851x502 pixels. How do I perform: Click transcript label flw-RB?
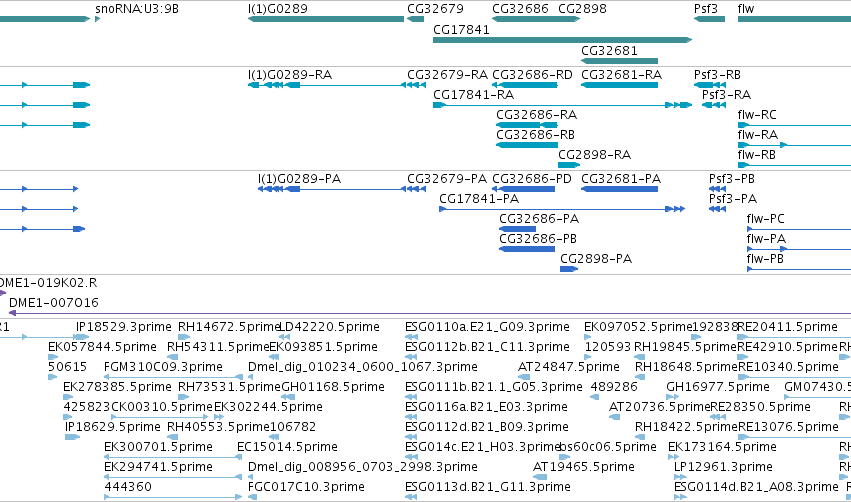[x=757, y=155]
